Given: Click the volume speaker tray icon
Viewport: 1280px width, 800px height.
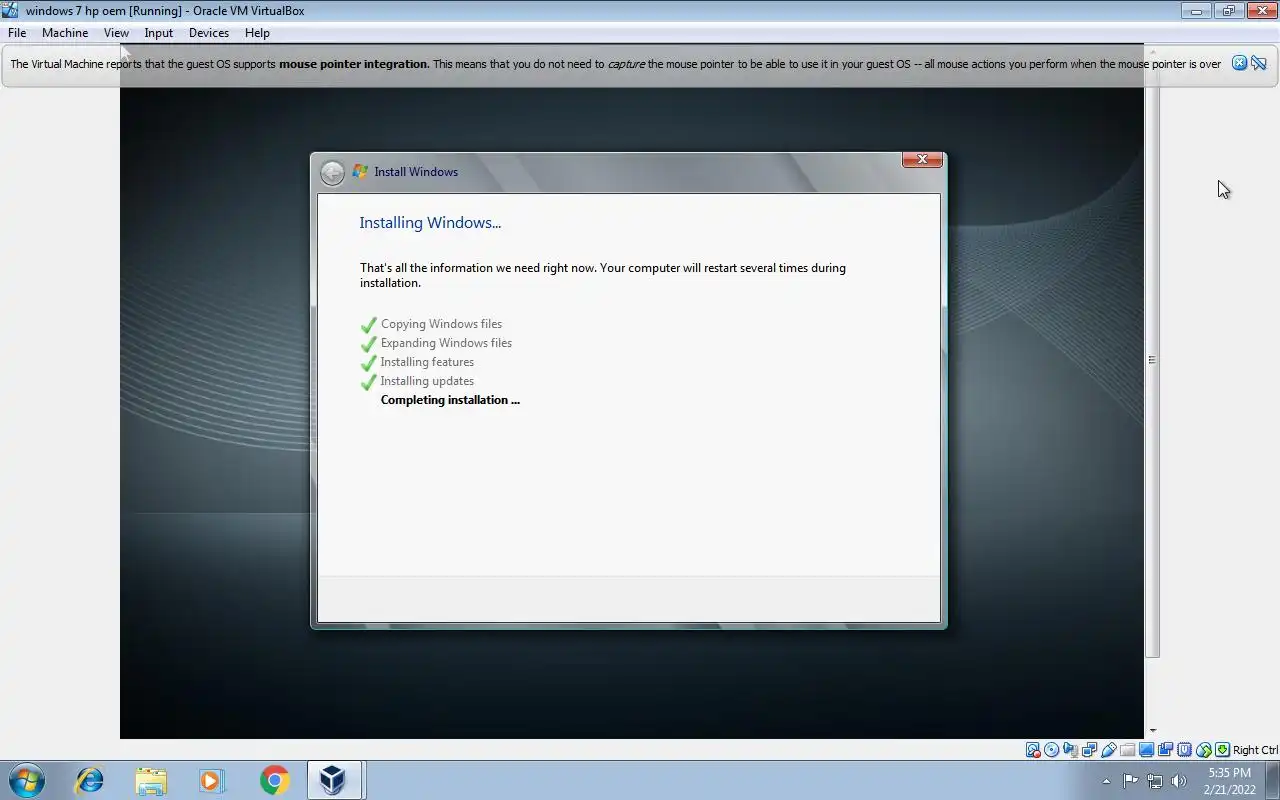Looking at the screenshot, I should pyautogui.click(x=1179, y=781).
